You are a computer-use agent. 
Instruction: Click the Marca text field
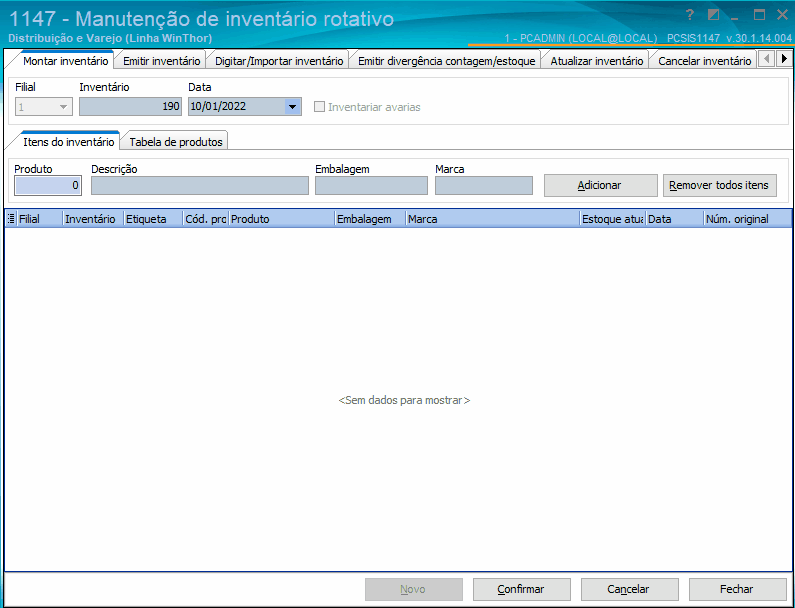pyautogui.click(x=484, y=186)
